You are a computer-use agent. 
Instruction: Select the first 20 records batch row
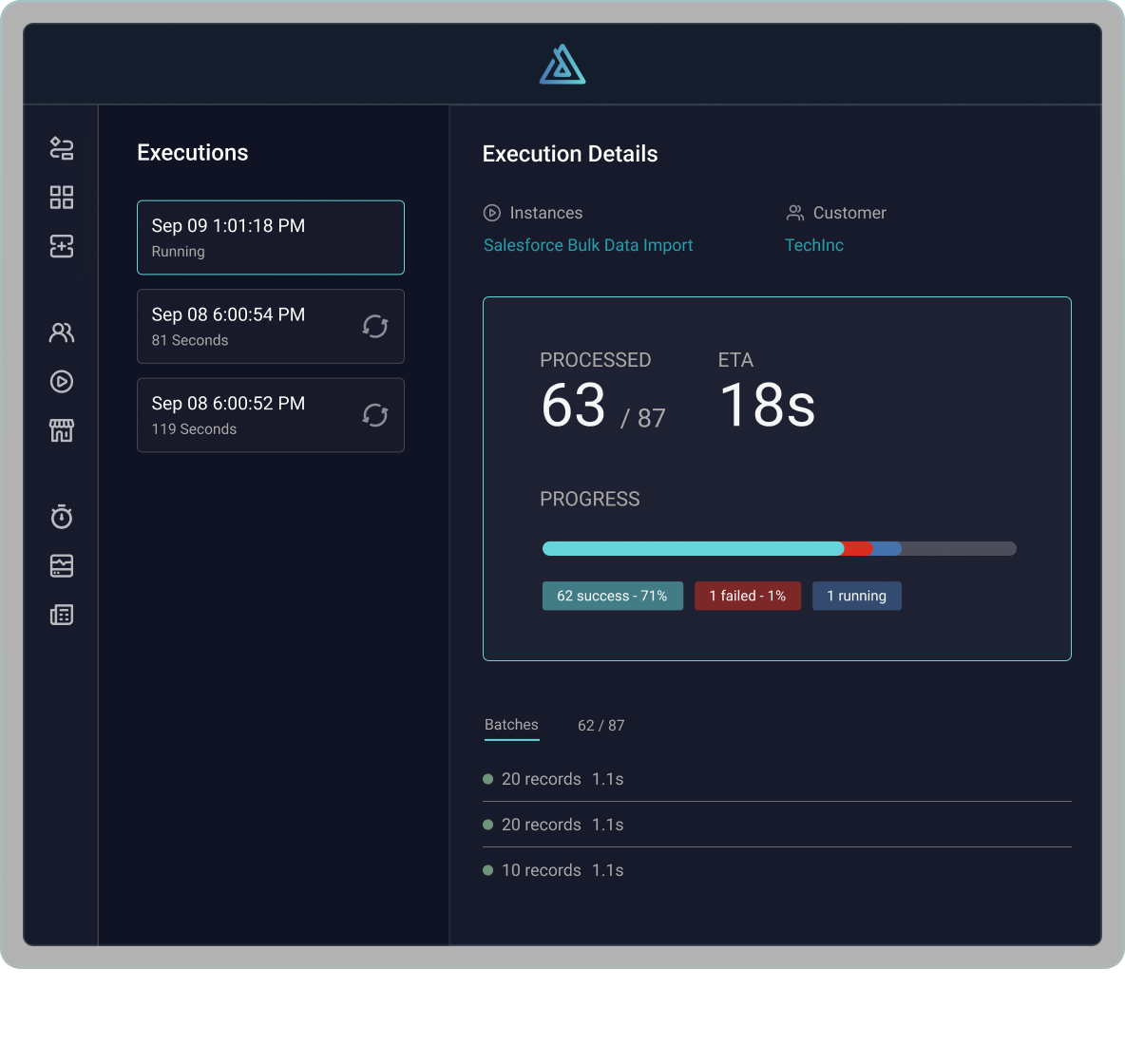[777, 779]
